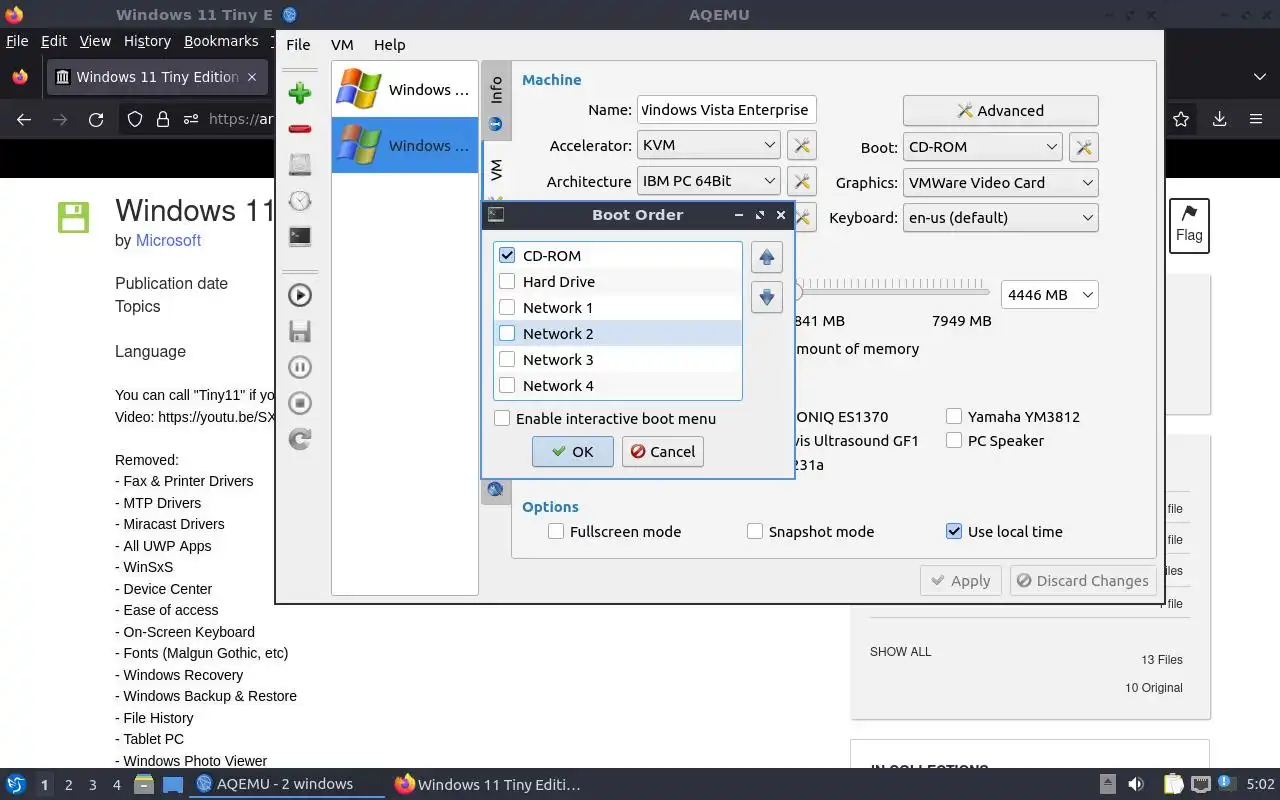
Task: Check Hard Drive in the Boot Order list
Action: [x=507, y=281]
